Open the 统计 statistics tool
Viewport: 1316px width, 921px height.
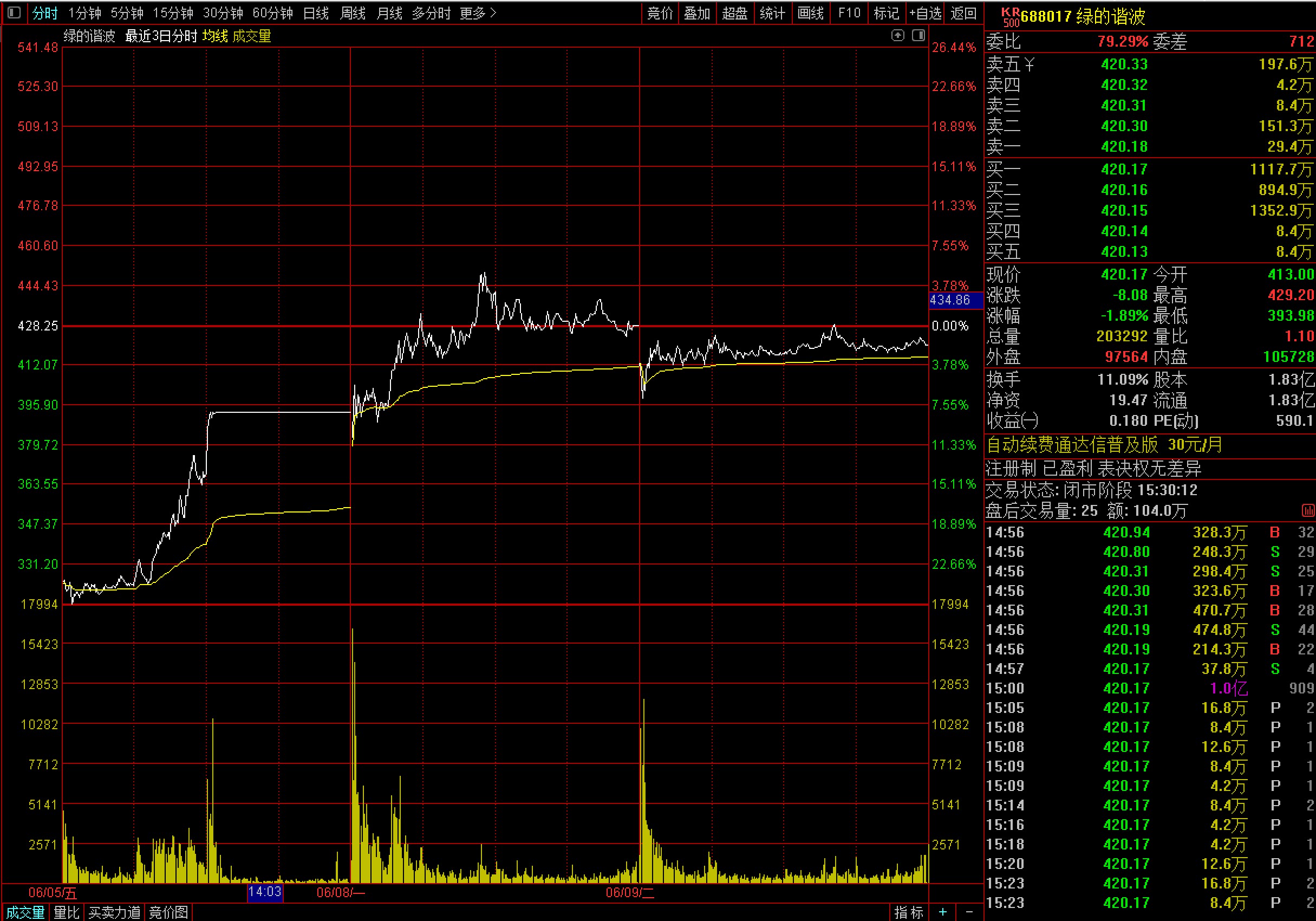coord(773,13)
